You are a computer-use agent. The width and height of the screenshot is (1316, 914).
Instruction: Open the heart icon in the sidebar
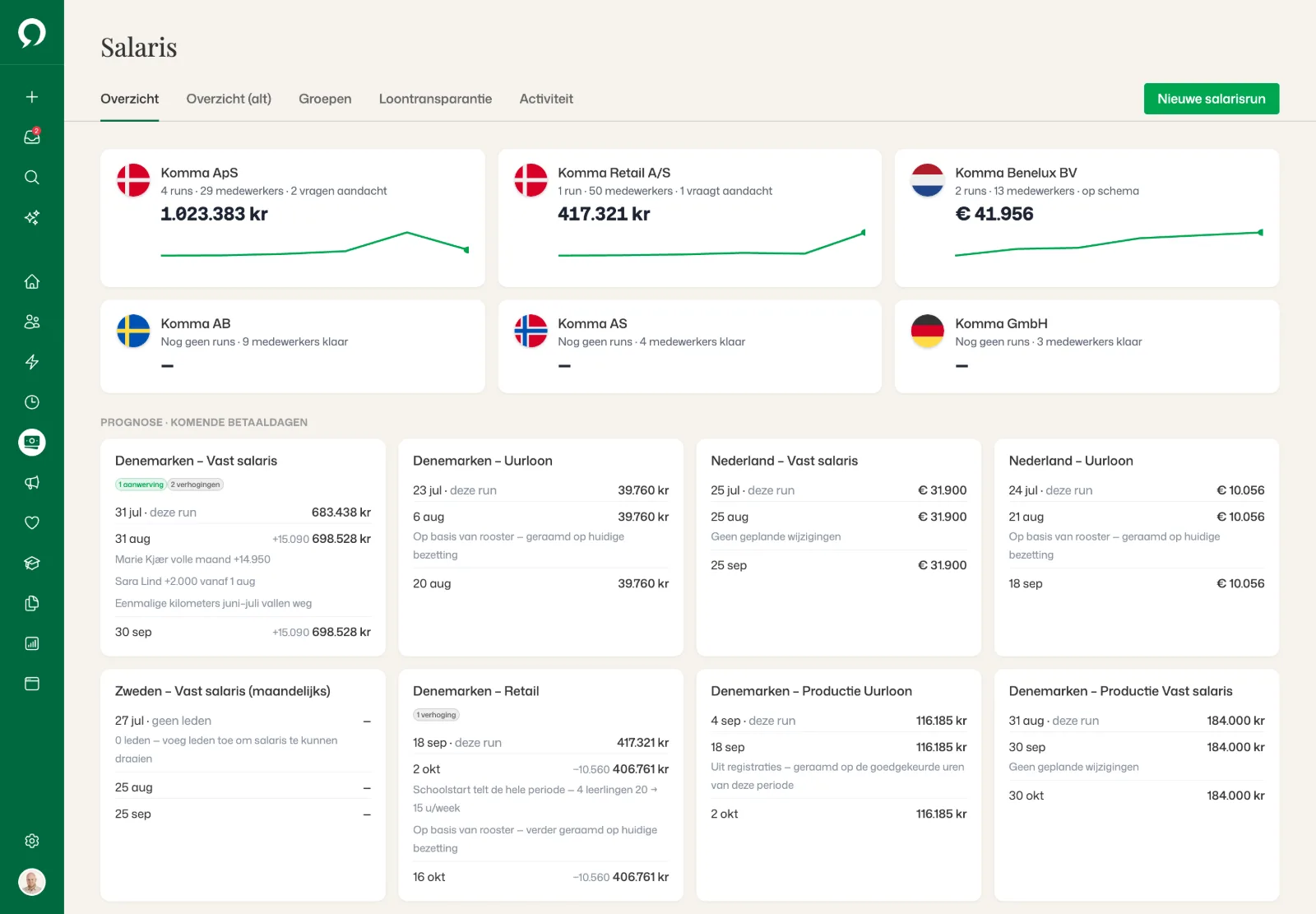[x=32, y=522]
